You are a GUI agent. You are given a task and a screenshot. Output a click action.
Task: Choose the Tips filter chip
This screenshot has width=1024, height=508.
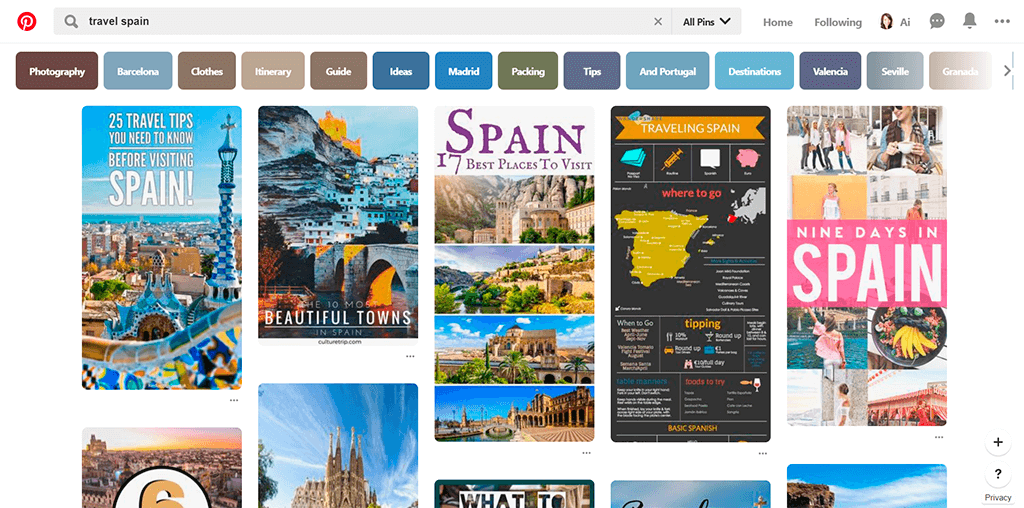tap(592, 71)
